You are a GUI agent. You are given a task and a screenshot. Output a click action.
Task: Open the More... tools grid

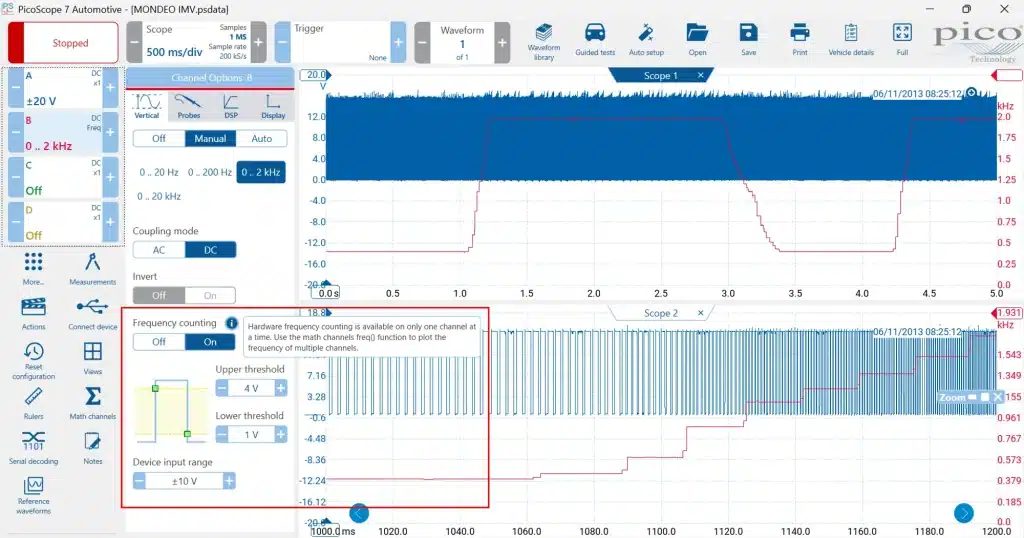(x=33, y=268)
